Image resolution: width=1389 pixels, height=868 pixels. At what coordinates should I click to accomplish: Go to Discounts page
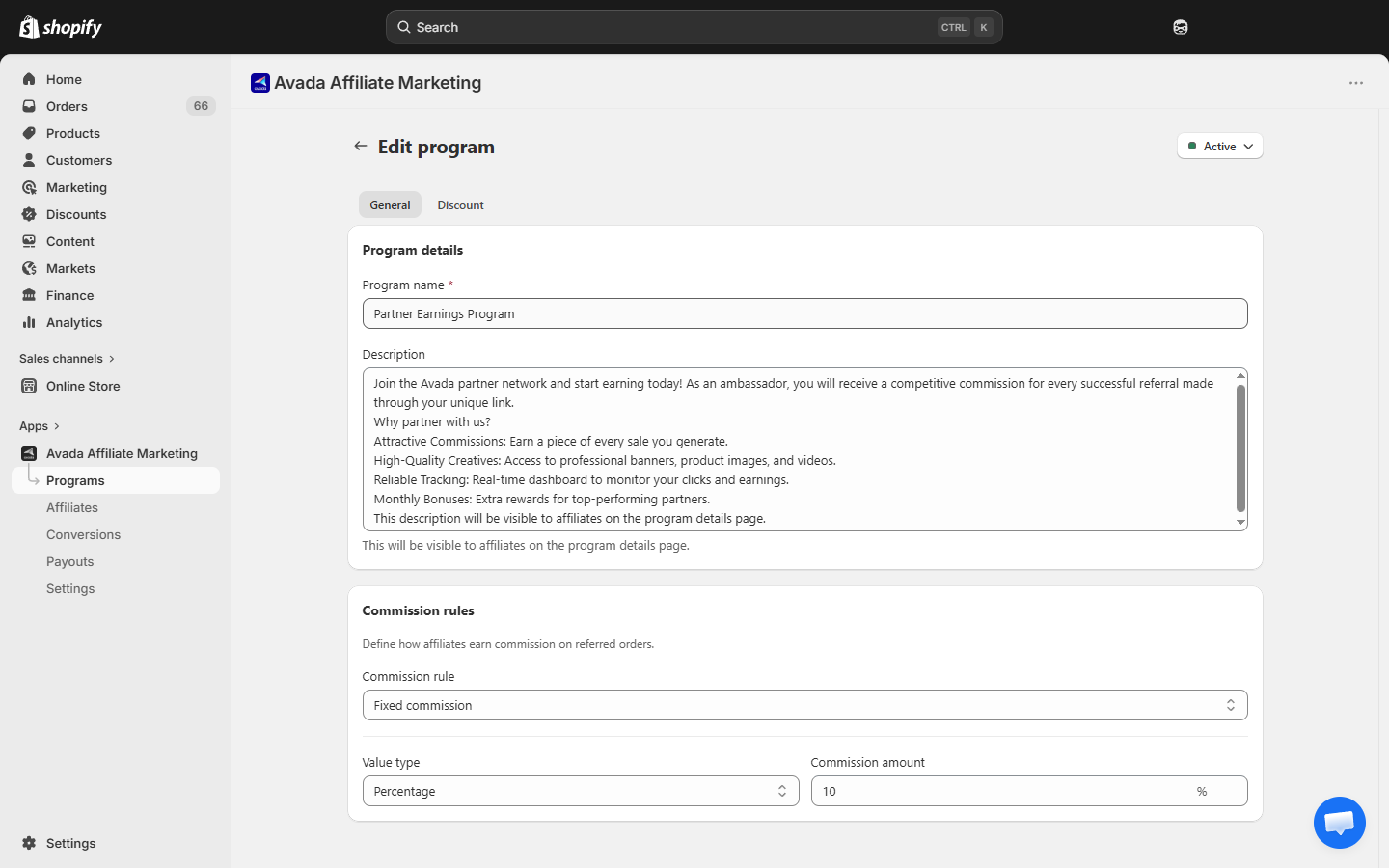pyautogui.click(x=76, y=214)
